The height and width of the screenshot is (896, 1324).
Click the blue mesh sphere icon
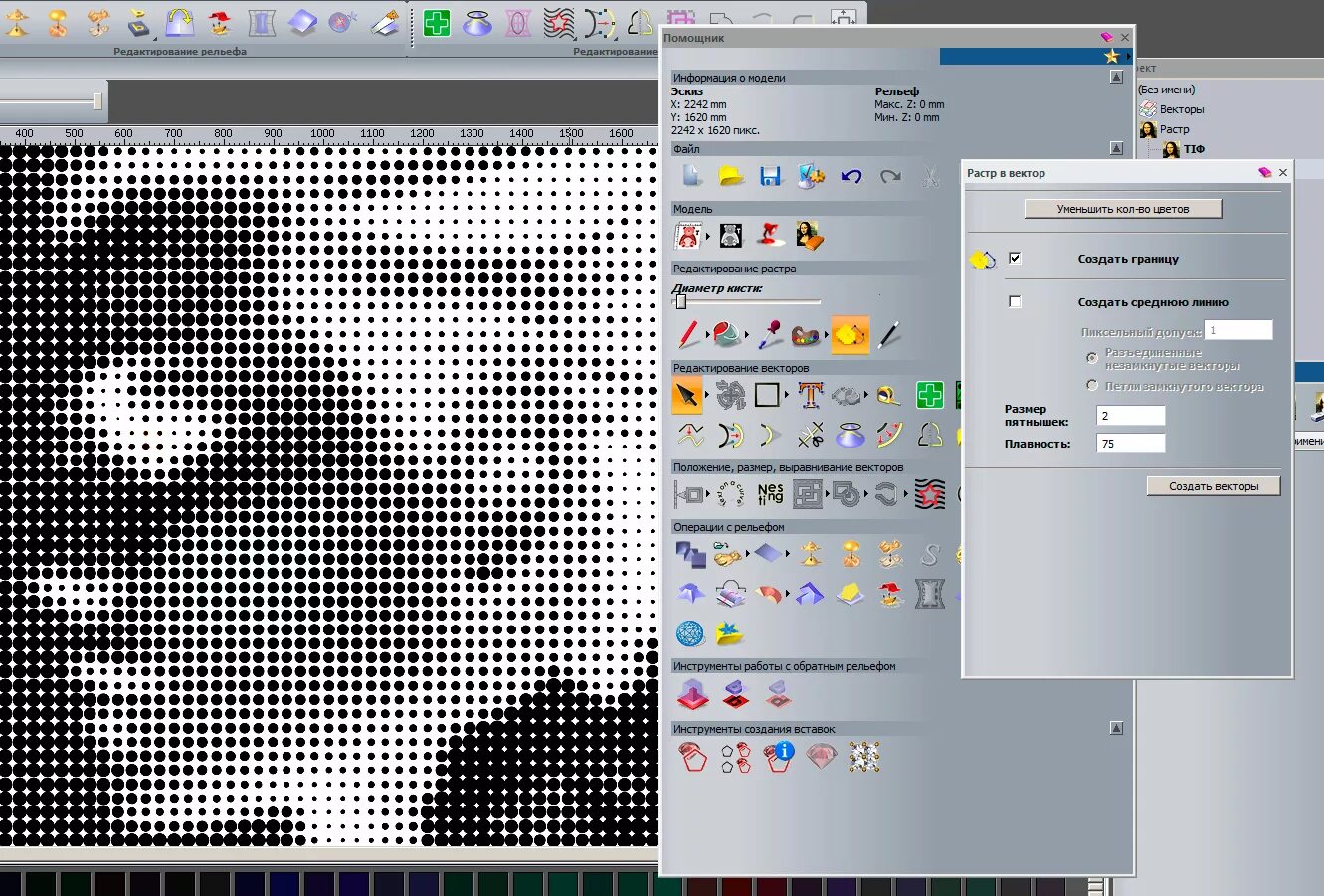tap(689, 632)
